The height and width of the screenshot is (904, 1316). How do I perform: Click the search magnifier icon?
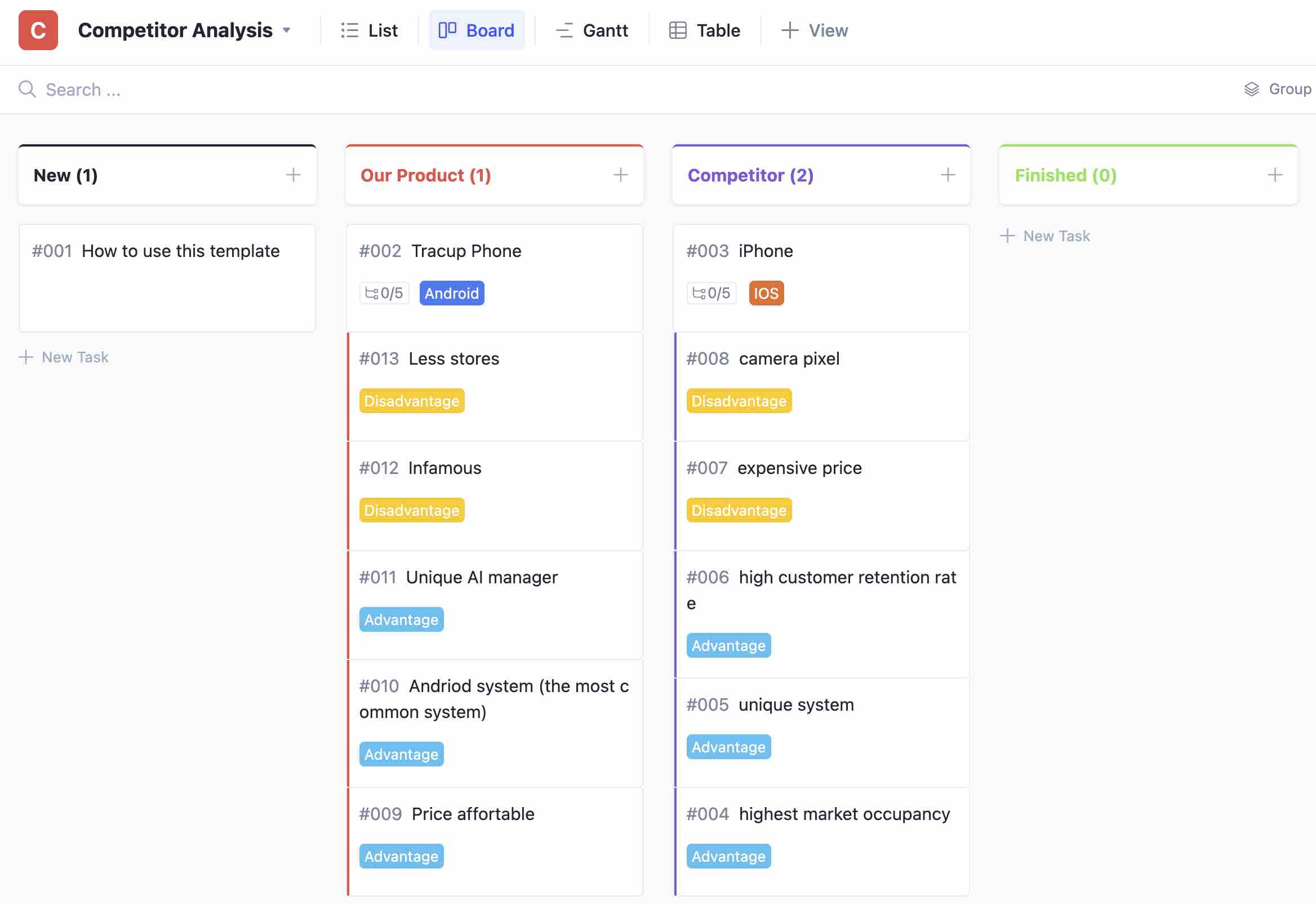click(26, 90)
